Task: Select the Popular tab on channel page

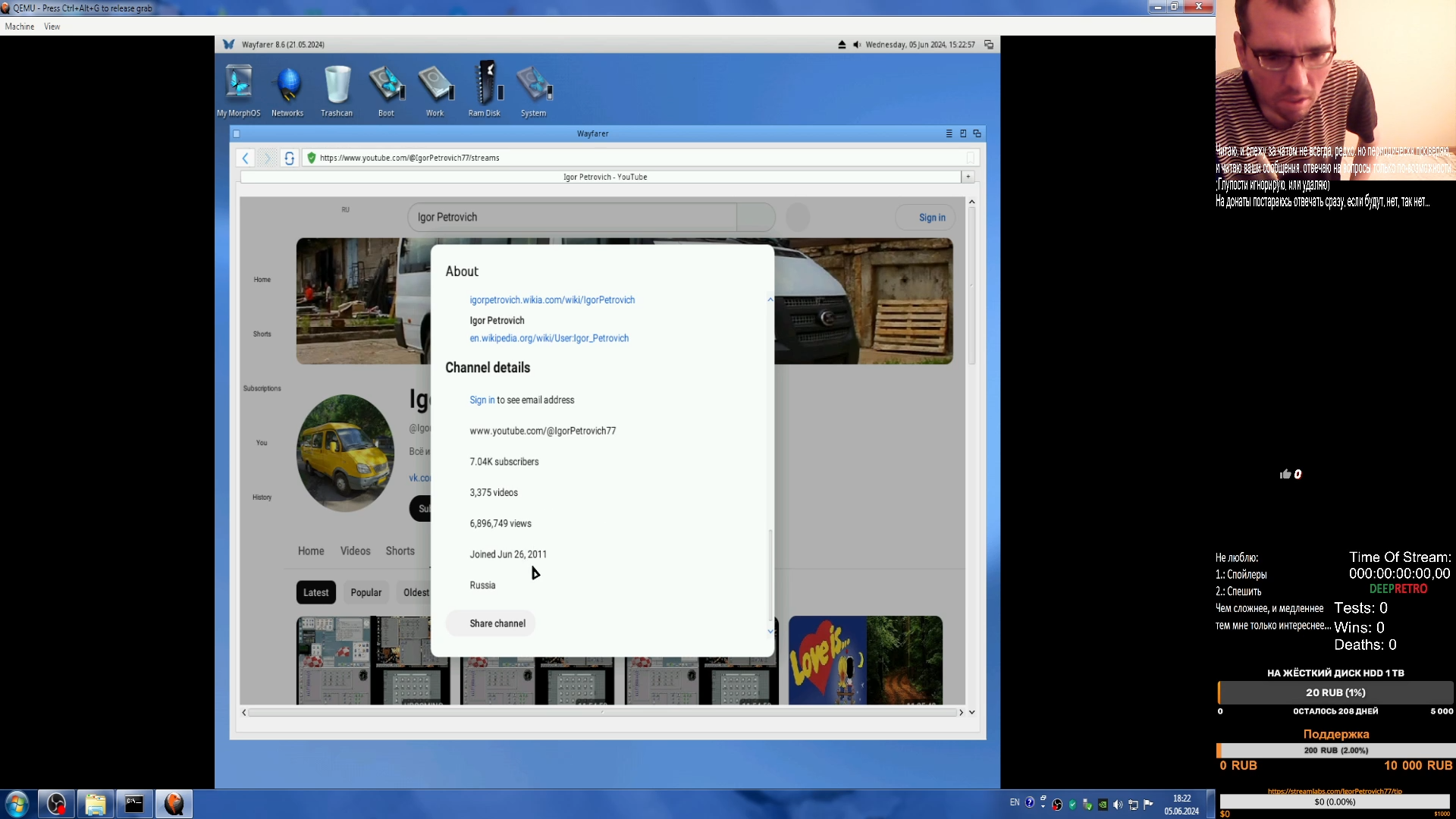Action: [366, 592]
